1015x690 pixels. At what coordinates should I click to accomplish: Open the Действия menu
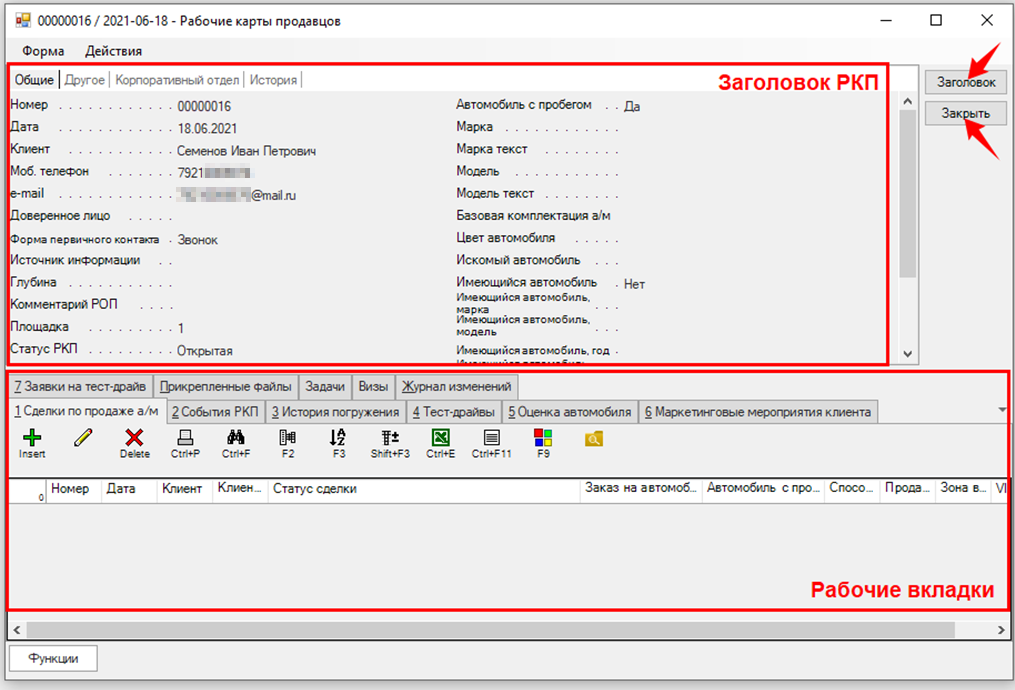coord(113,51)
